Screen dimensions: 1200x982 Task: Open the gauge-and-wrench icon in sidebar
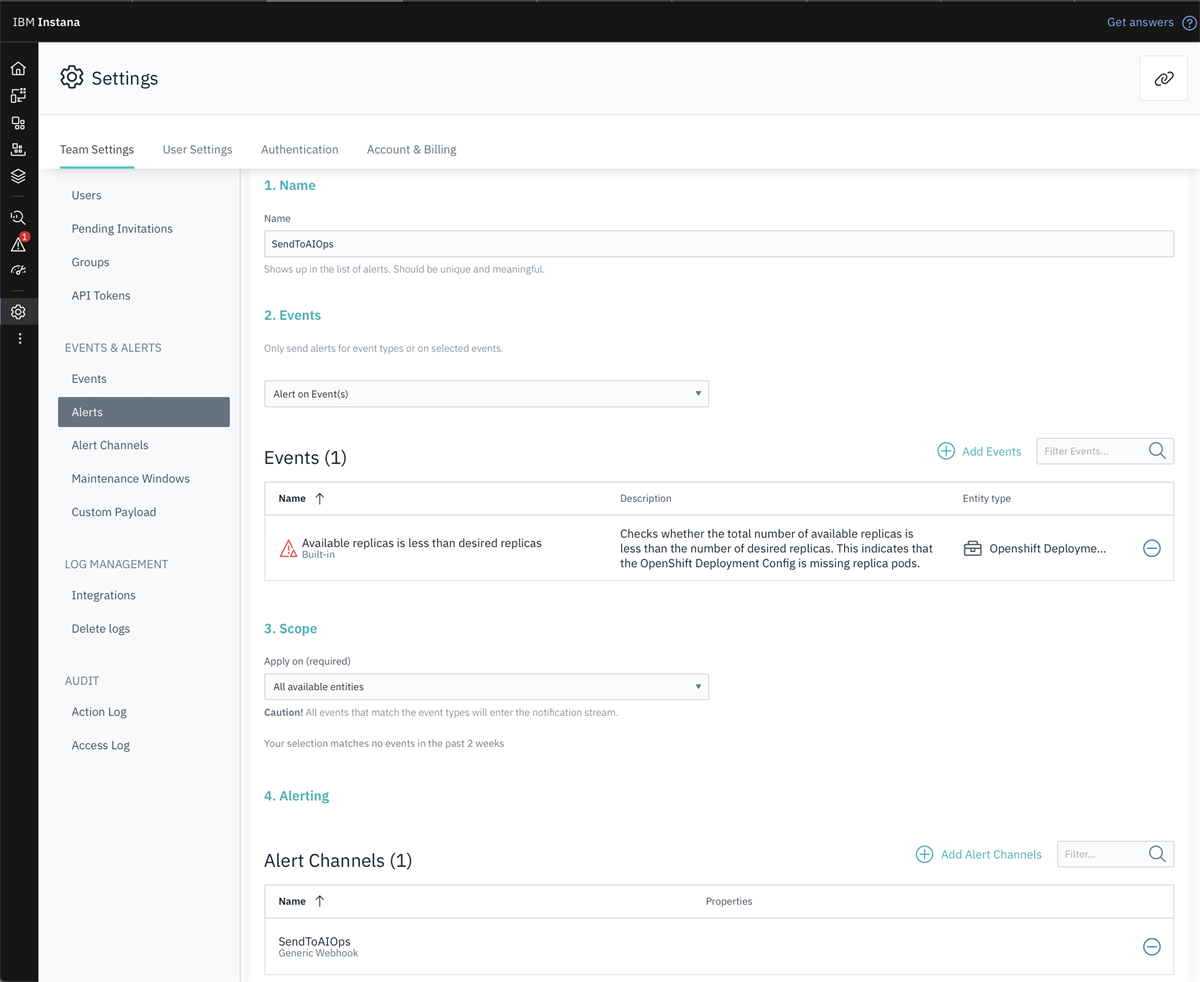coord(18,270)
